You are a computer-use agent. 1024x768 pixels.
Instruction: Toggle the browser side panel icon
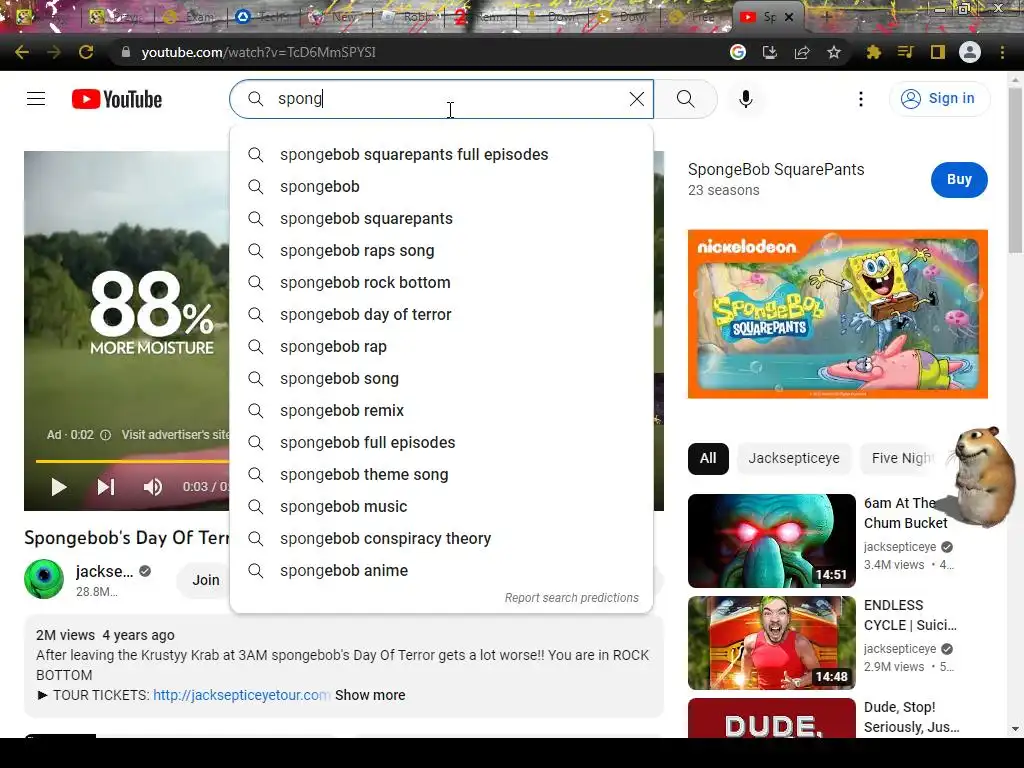point(938,52)
